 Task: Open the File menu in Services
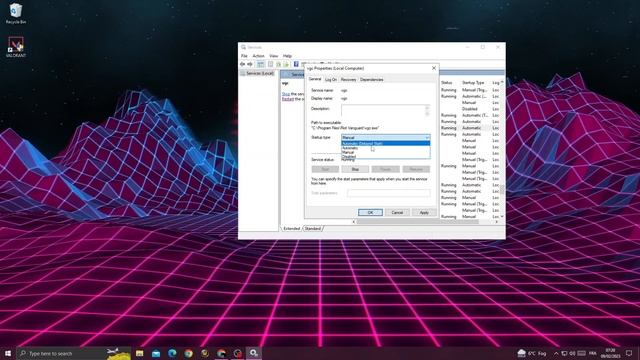coord(244,56)
